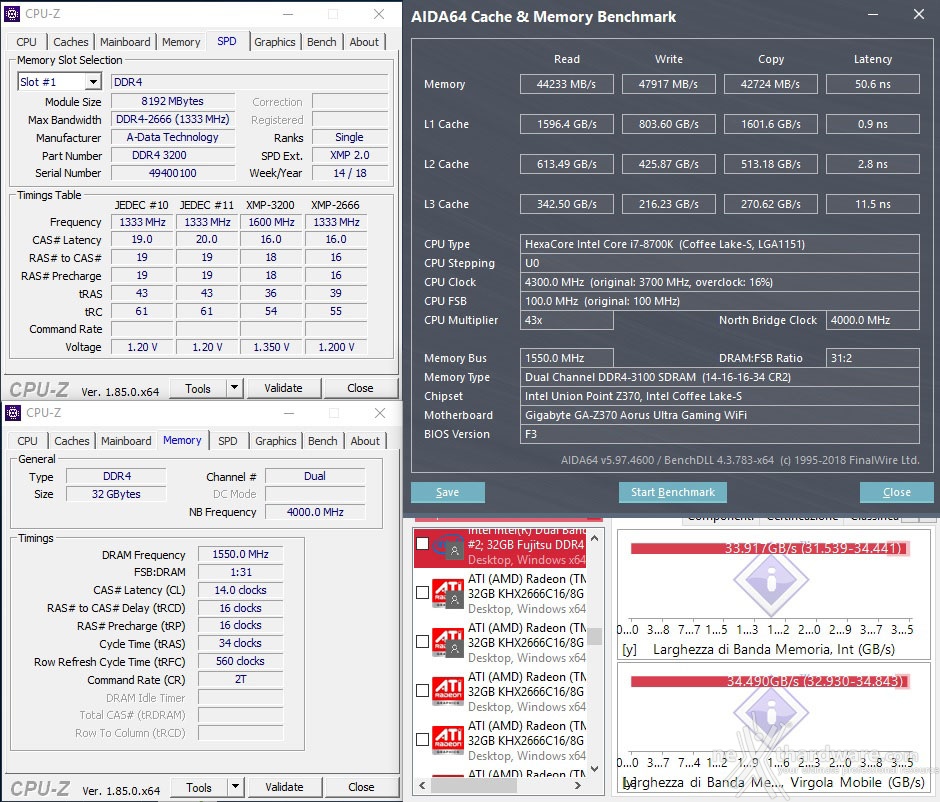Open the Mainboard tab in the lower CPU-Z window
The width and height of the screenshot is (940, 802).
coord(126,441)
